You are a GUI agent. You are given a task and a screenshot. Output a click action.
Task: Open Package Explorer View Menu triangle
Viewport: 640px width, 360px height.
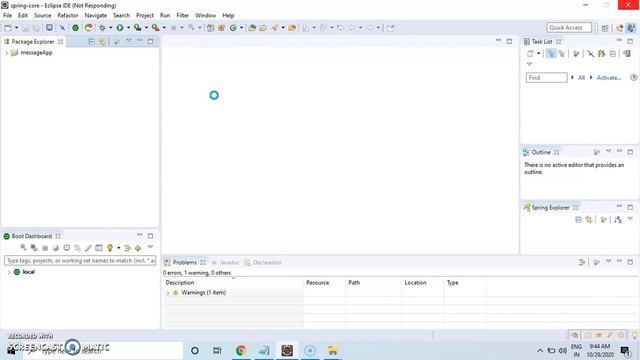click(129, 41)
